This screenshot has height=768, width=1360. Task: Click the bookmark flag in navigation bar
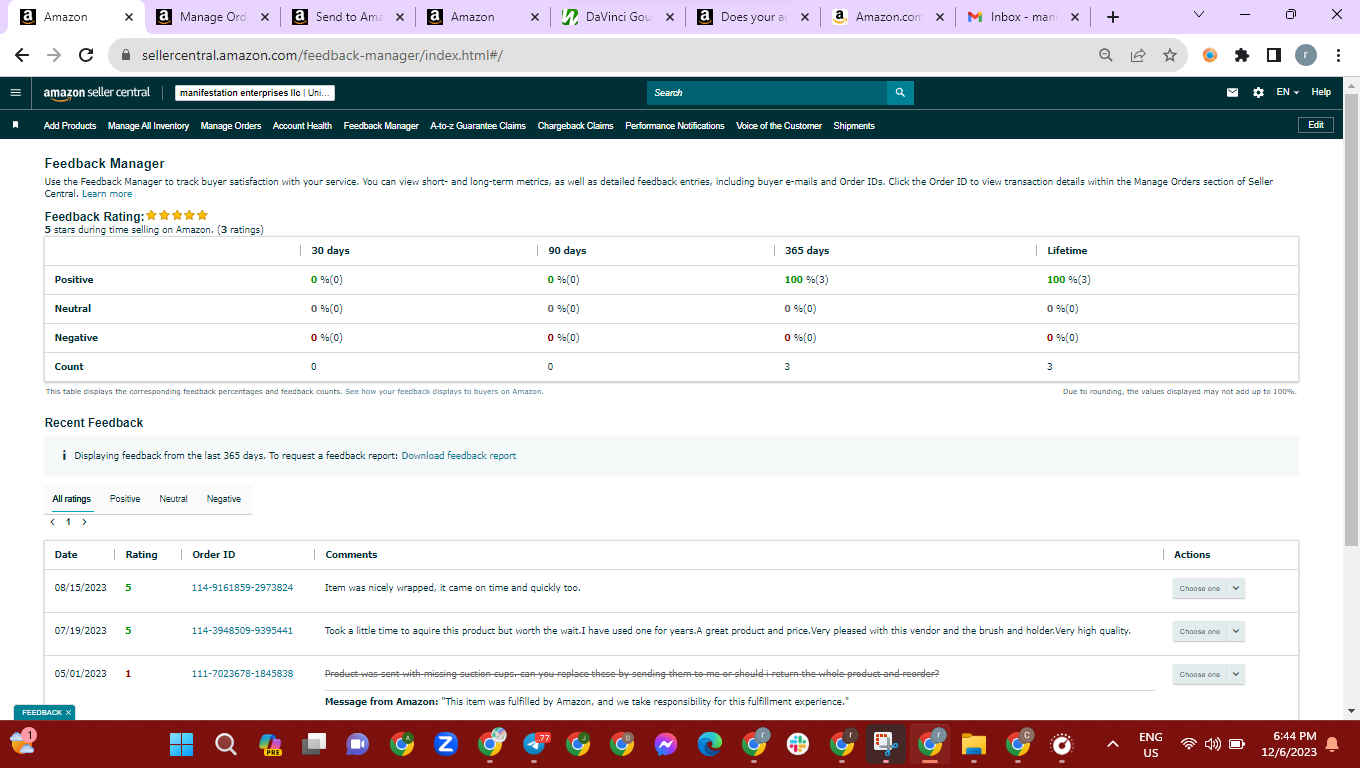(15, 125)
